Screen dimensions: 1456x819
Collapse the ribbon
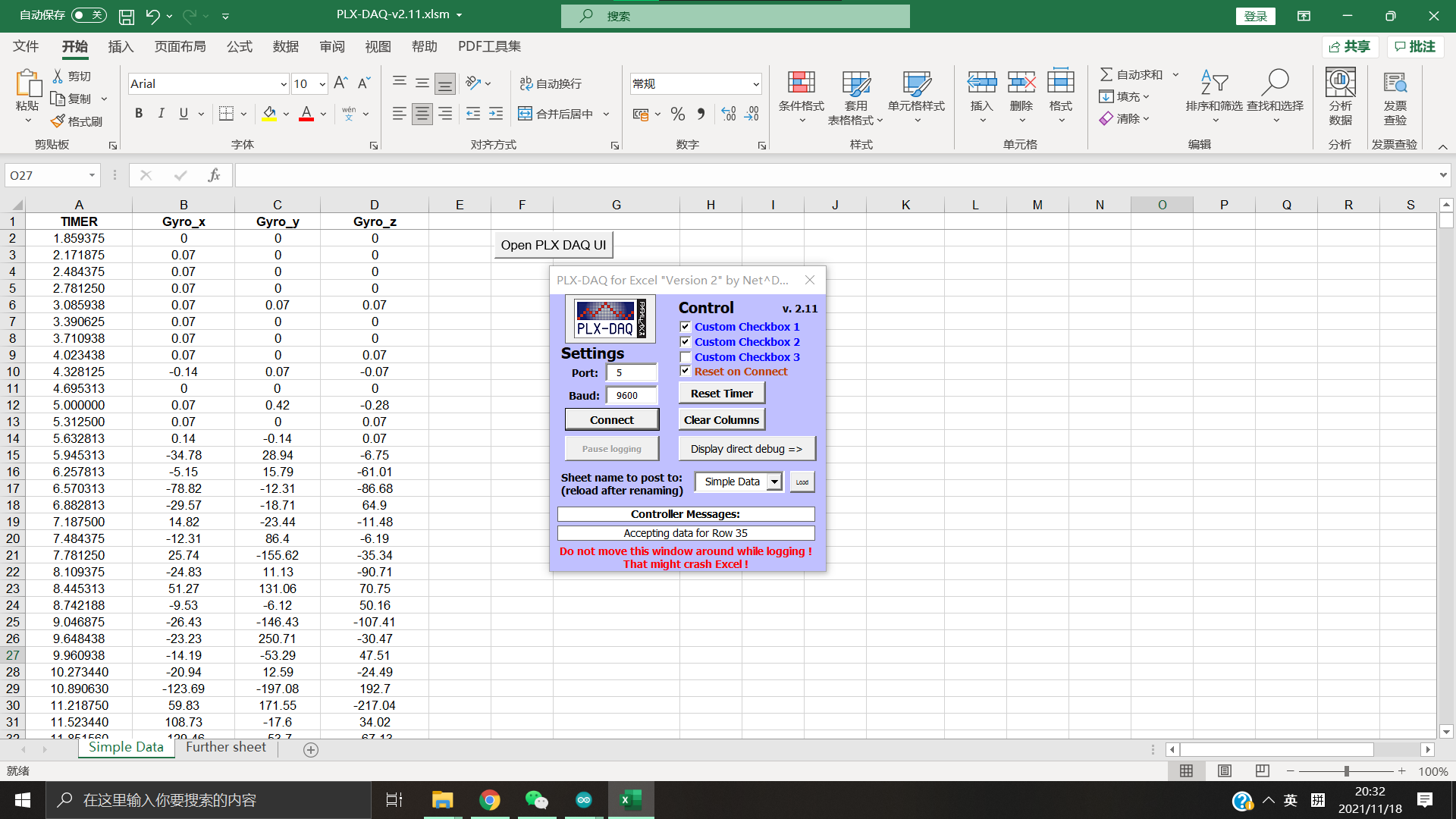tap(1442, 146)
